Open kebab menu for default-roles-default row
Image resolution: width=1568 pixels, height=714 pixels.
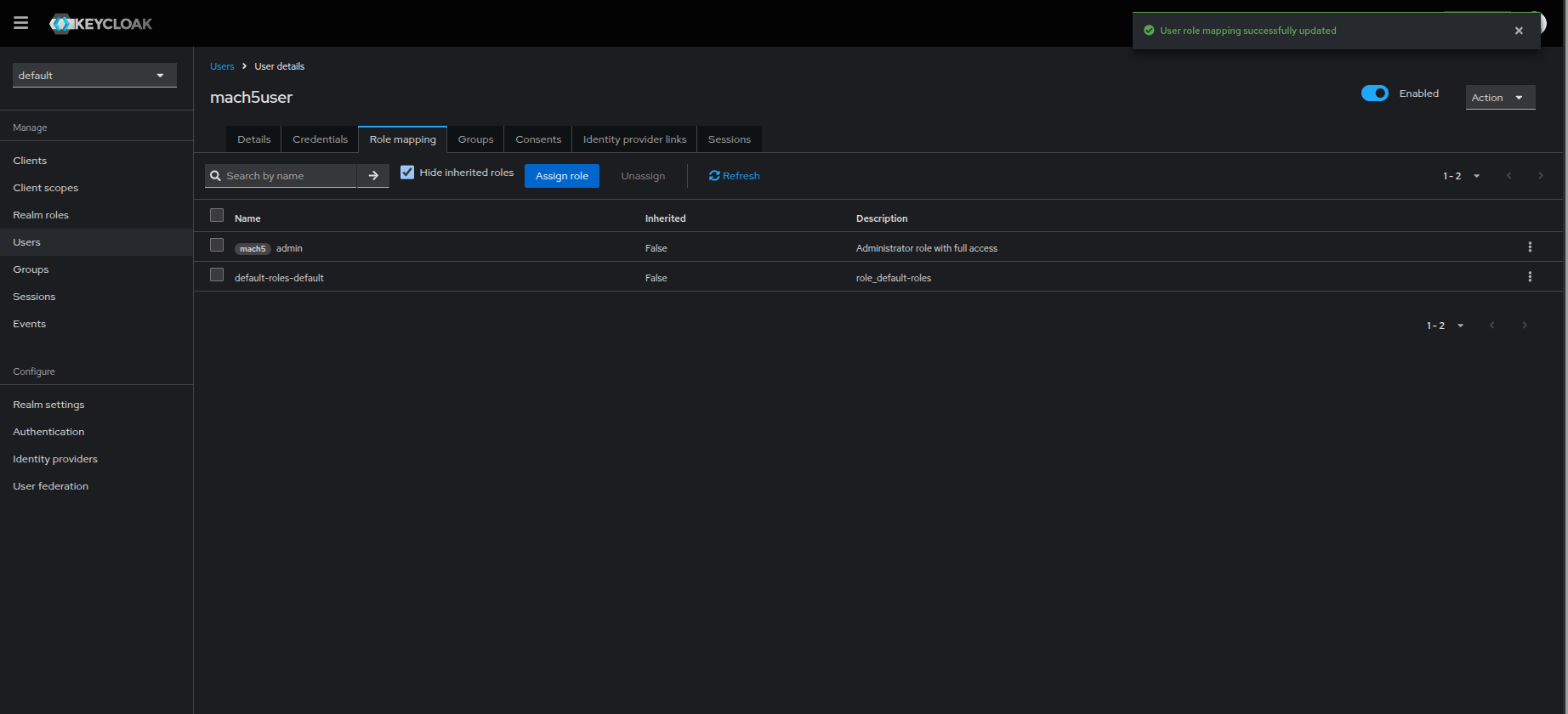pos(1530,277)
